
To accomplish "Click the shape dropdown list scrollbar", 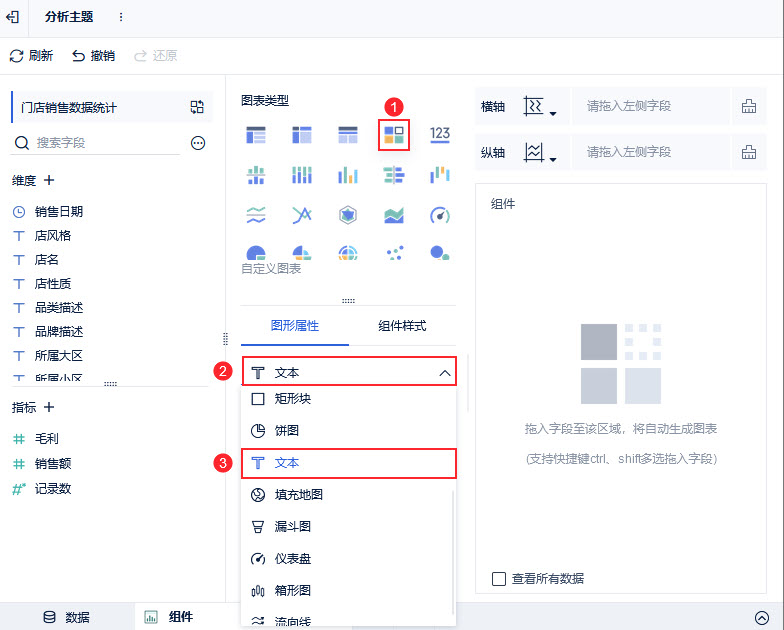I will pyautogui.click(x=453, y=552).
